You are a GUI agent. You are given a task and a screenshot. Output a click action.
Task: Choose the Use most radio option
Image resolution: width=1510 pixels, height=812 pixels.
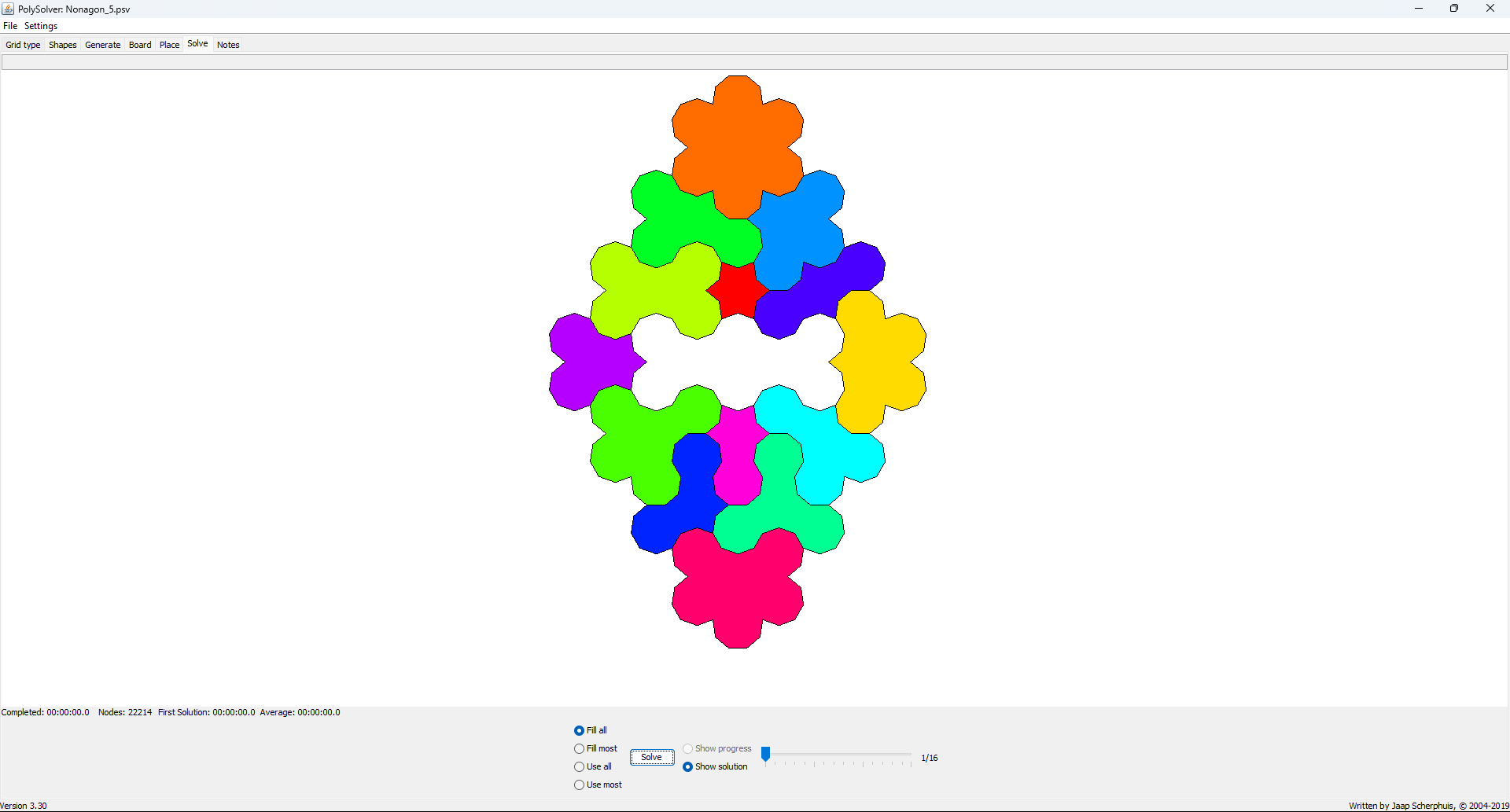tap(598, 784)
